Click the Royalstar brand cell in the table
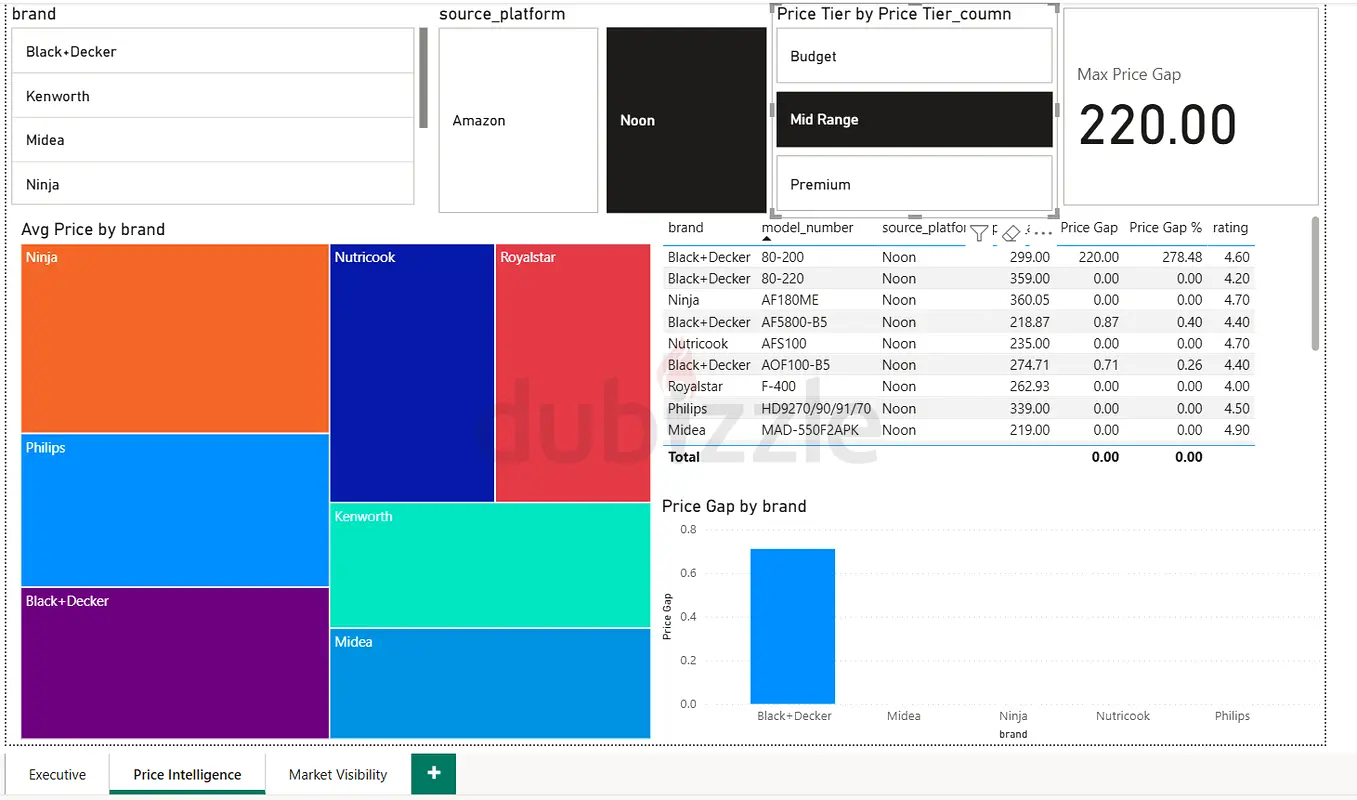1357x800 pixels. (695, 386)
